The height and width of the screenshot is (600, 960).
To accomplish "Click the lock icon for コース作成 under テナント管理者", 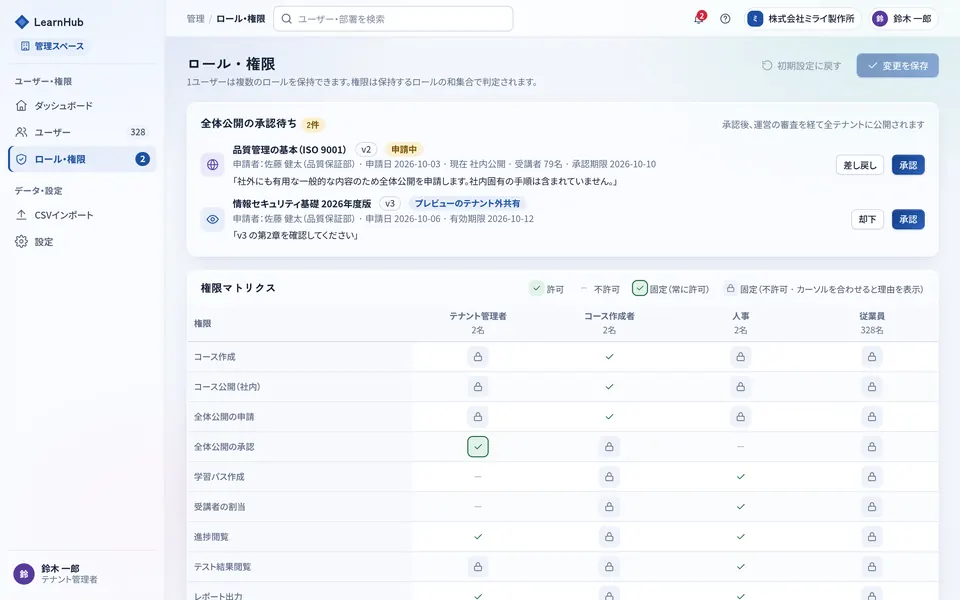I will pyautogui.click(x=478, y=357).
